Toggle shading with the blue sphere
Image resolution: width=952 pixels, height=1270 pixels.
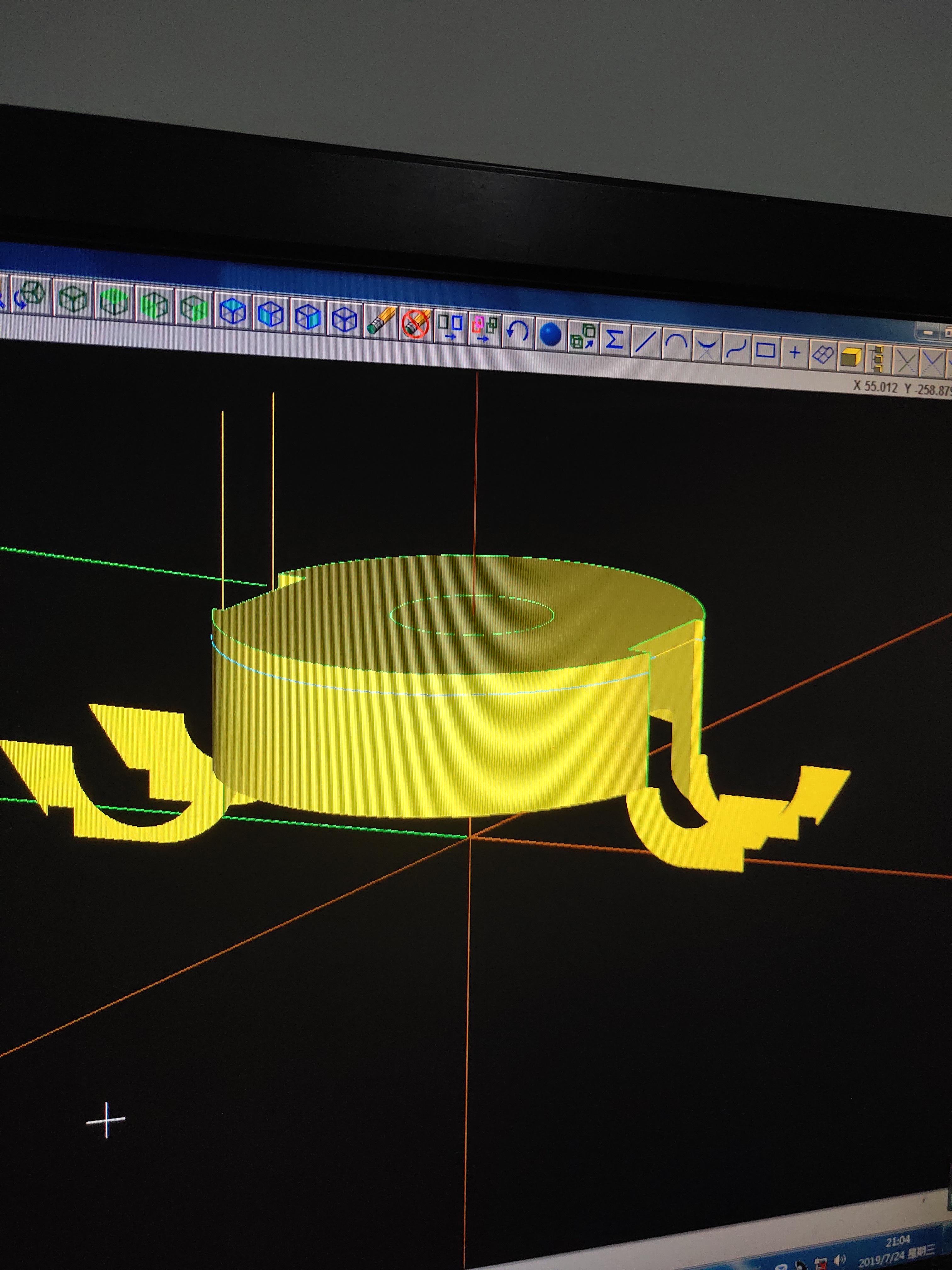coord(550,335)
